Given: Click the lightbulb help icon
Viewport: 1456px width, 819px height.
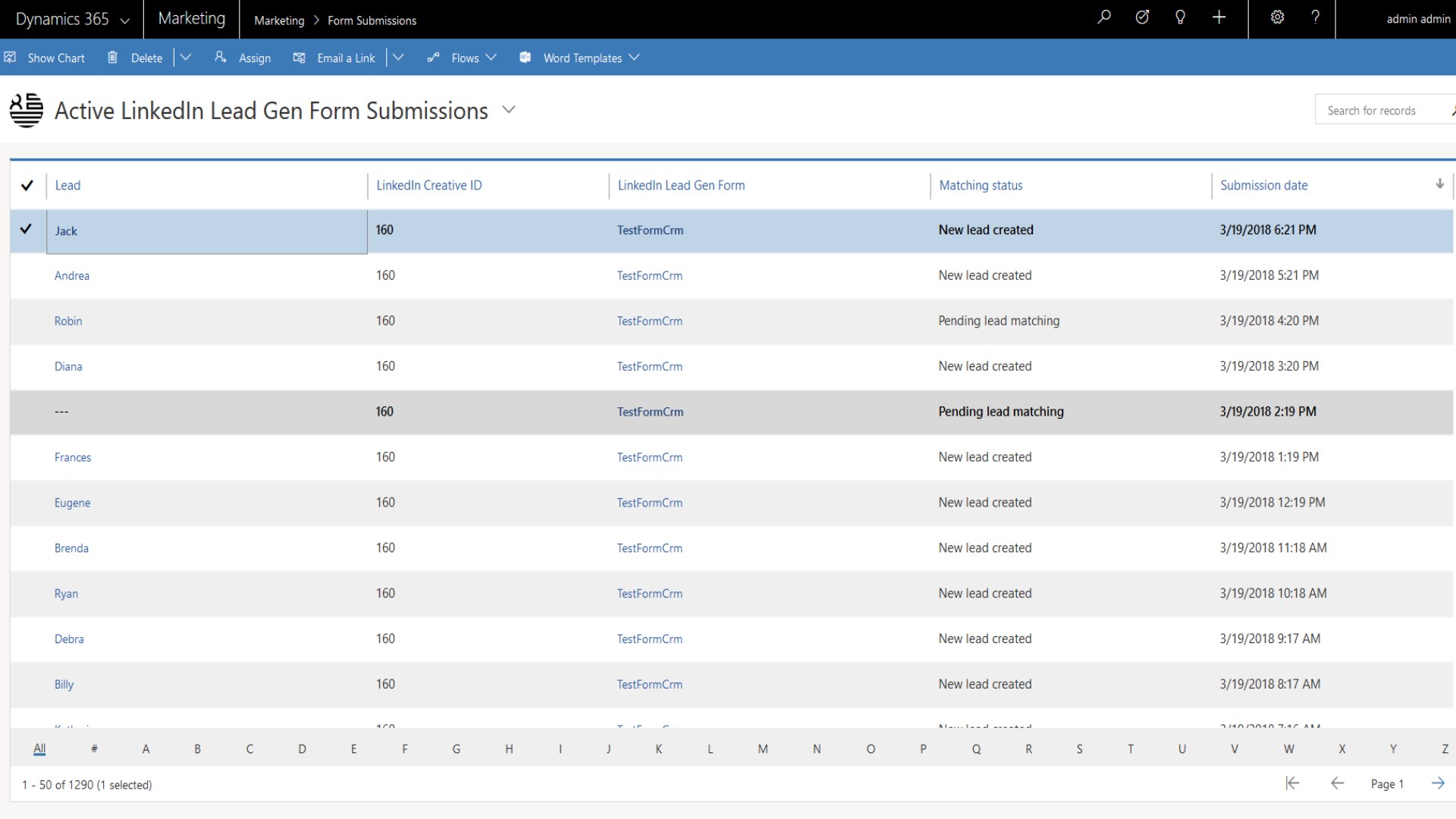Looking at the screenshot, I should coord(1180,17).
